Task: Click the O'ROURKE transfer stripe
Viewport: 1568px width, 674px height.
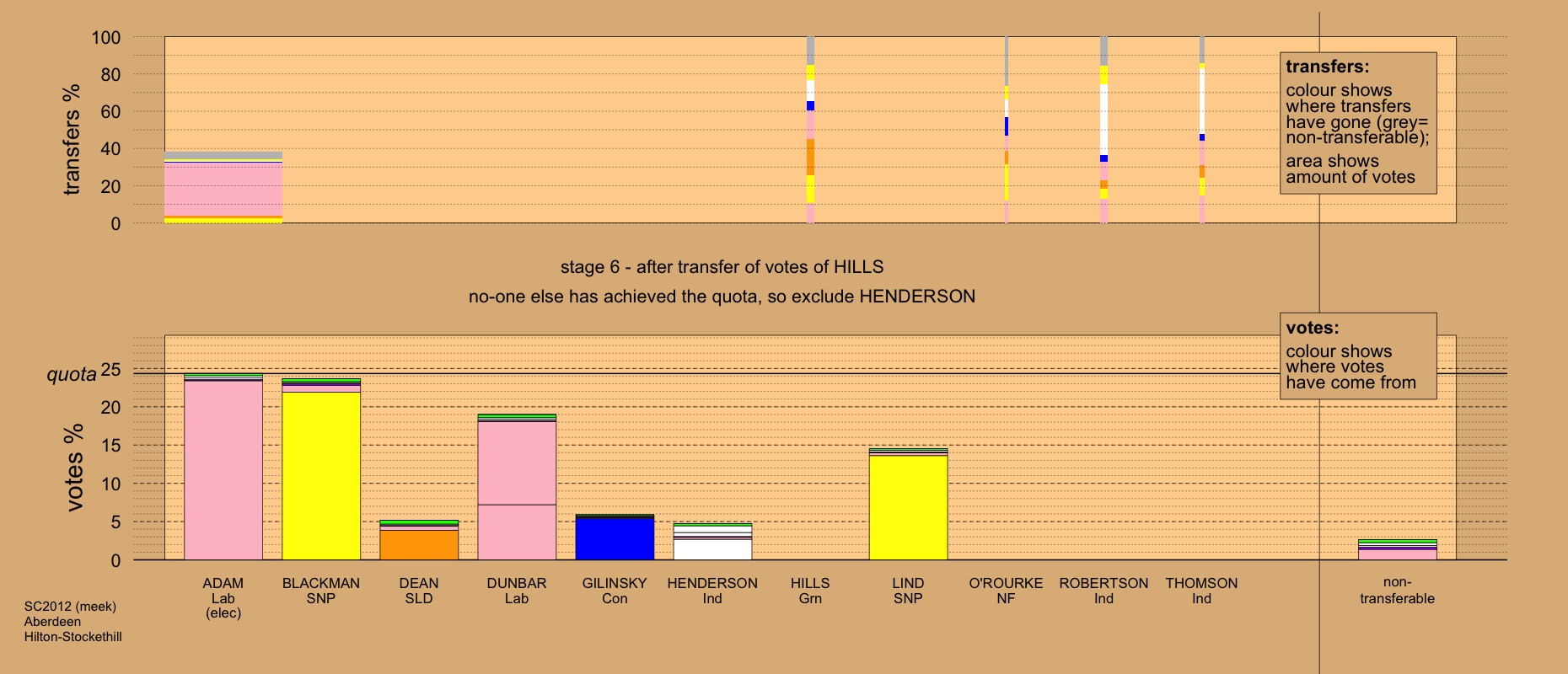Action: [1006, 130]
